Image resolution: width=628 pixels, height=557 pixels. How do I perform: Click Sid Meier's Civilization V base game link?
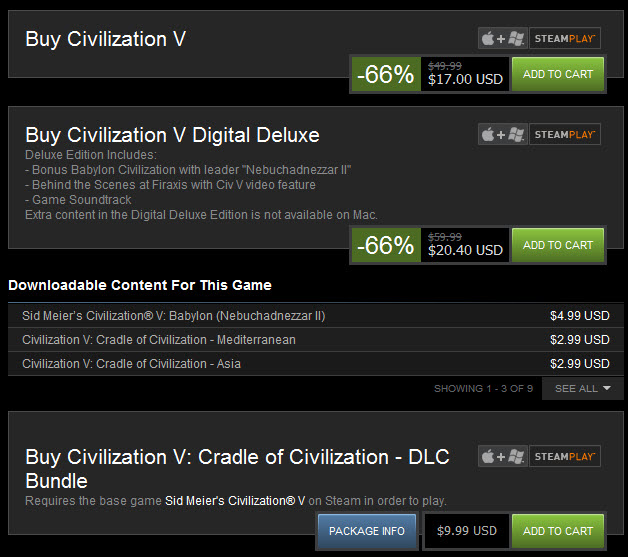(x=235, y=501)
